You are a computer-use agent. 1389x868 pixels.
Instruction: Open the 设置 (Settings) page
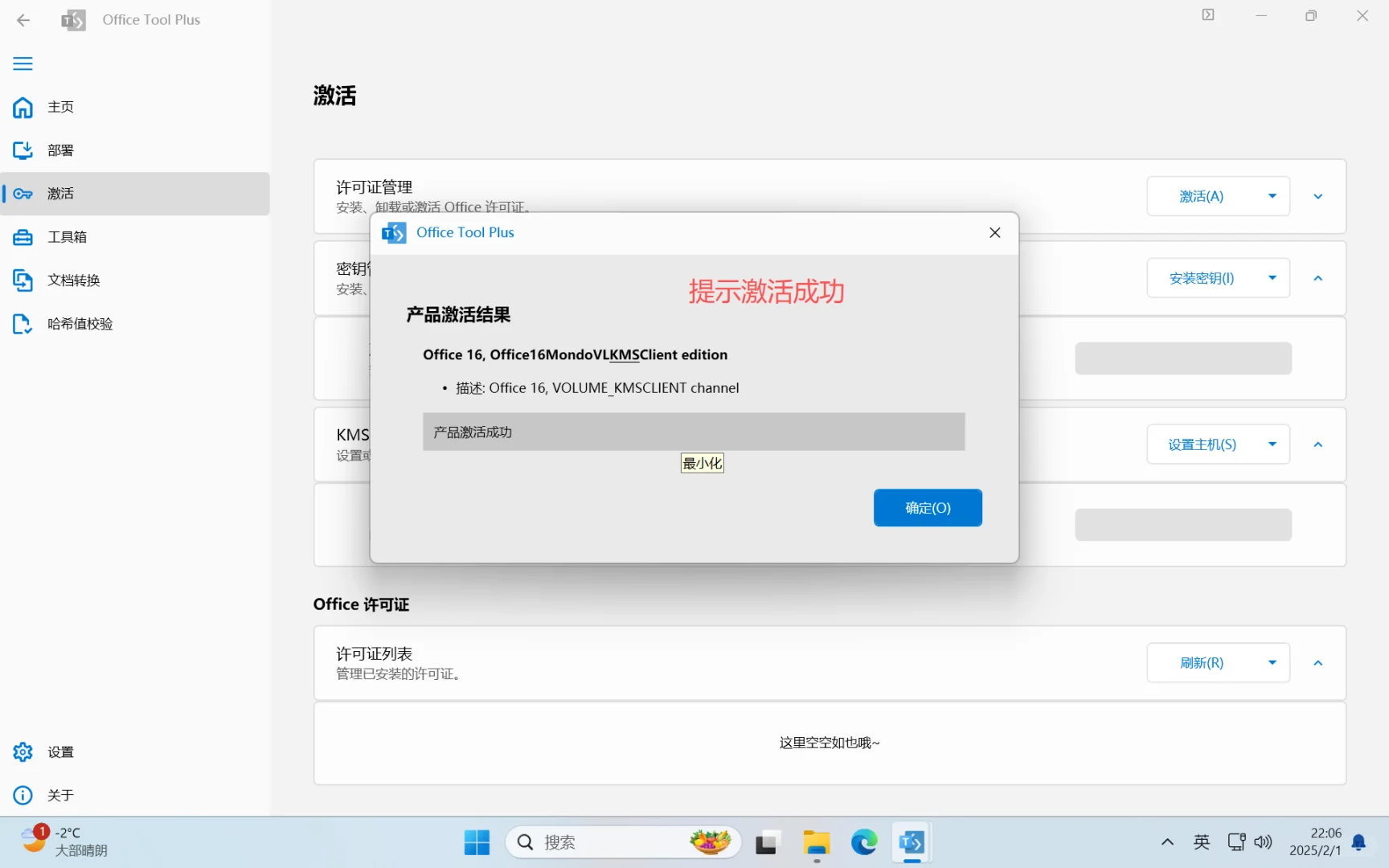point(60,751)
